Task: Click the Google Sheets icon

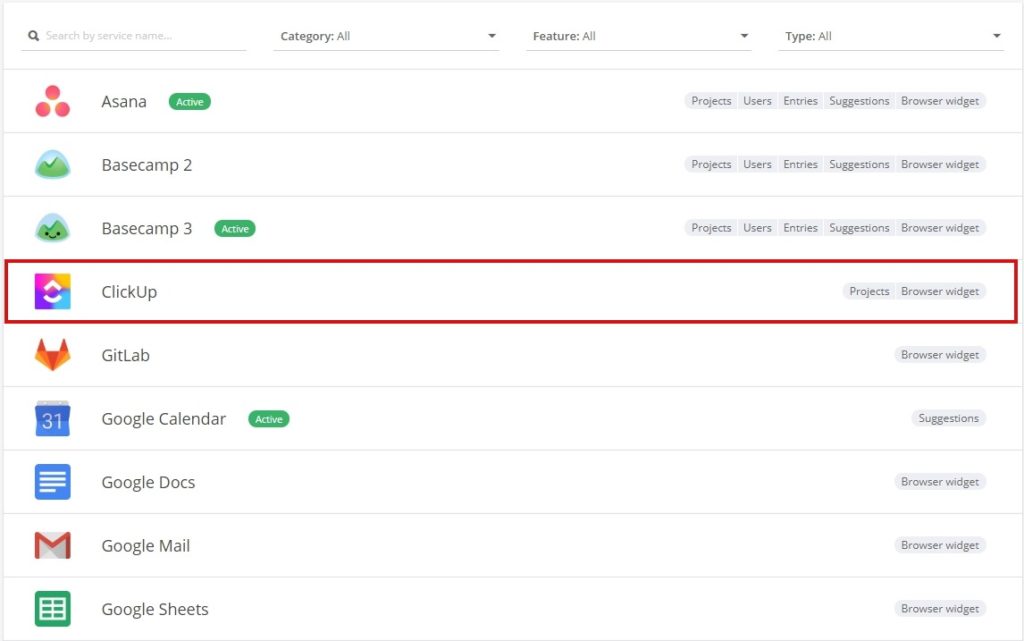Action: click(52, 608)
